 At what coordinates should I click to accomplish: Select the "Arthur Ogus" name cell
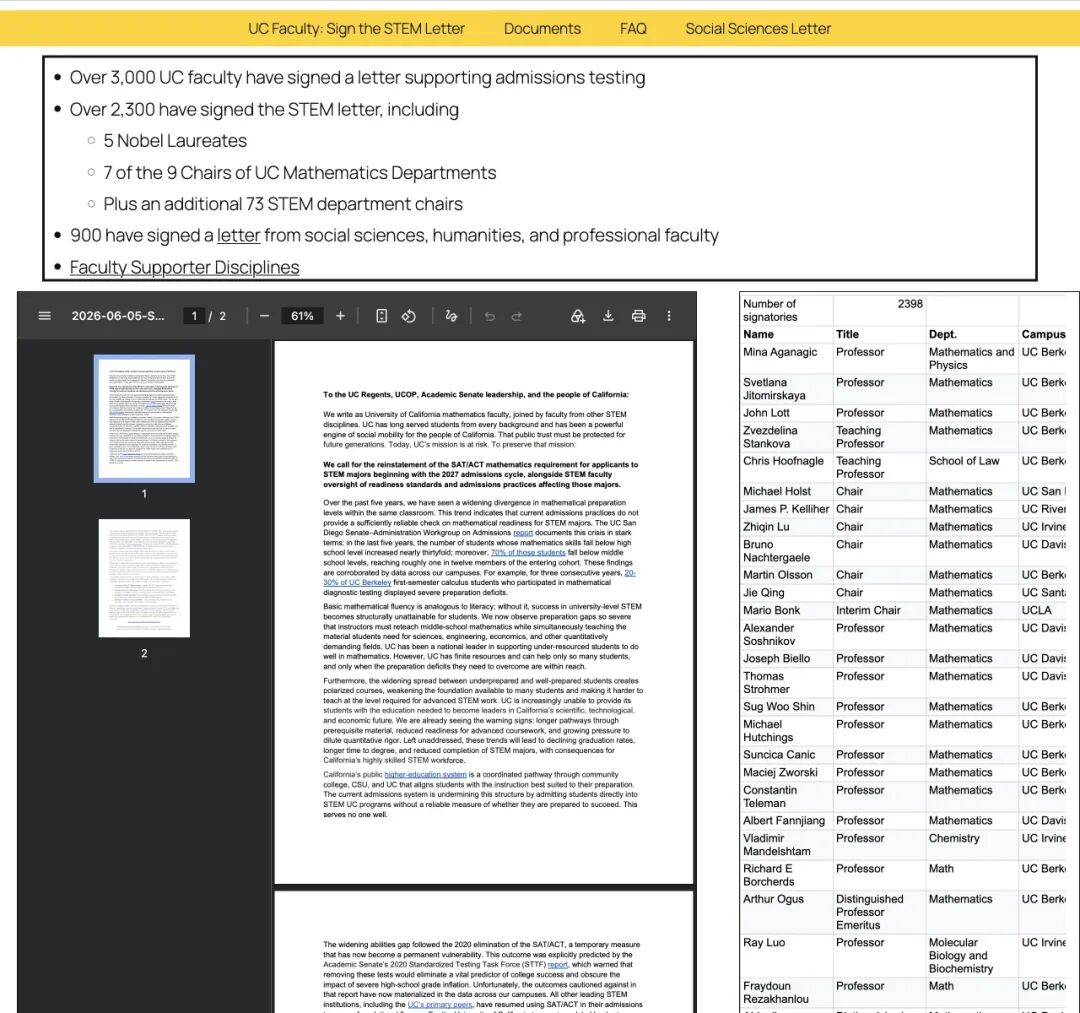tap(786, 912)
